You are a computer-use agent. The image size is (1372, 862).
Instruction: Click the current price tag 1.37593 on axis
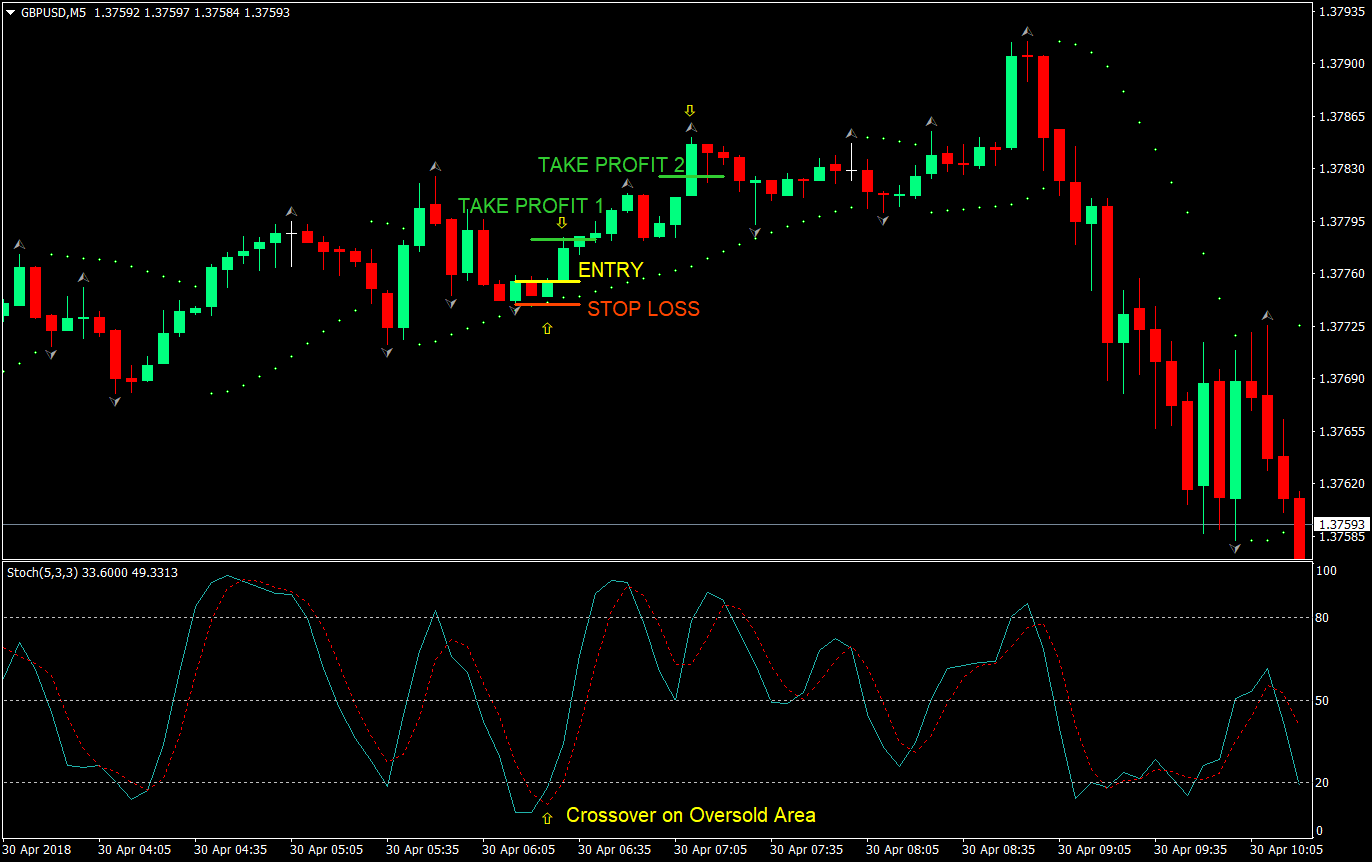[x=1340, y=524]
